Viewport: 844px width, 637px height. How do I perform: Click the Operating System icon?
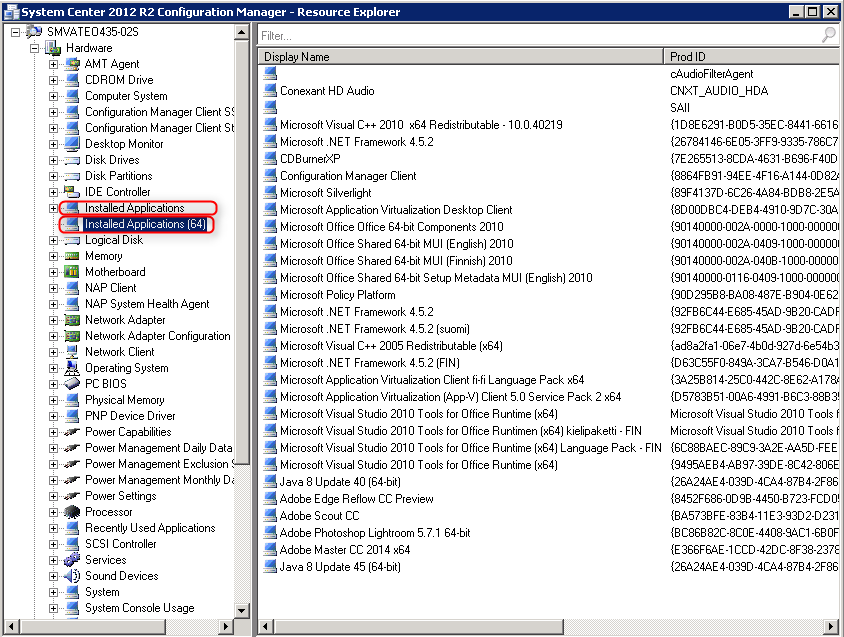pyautogui.click(x=72, y=368)
